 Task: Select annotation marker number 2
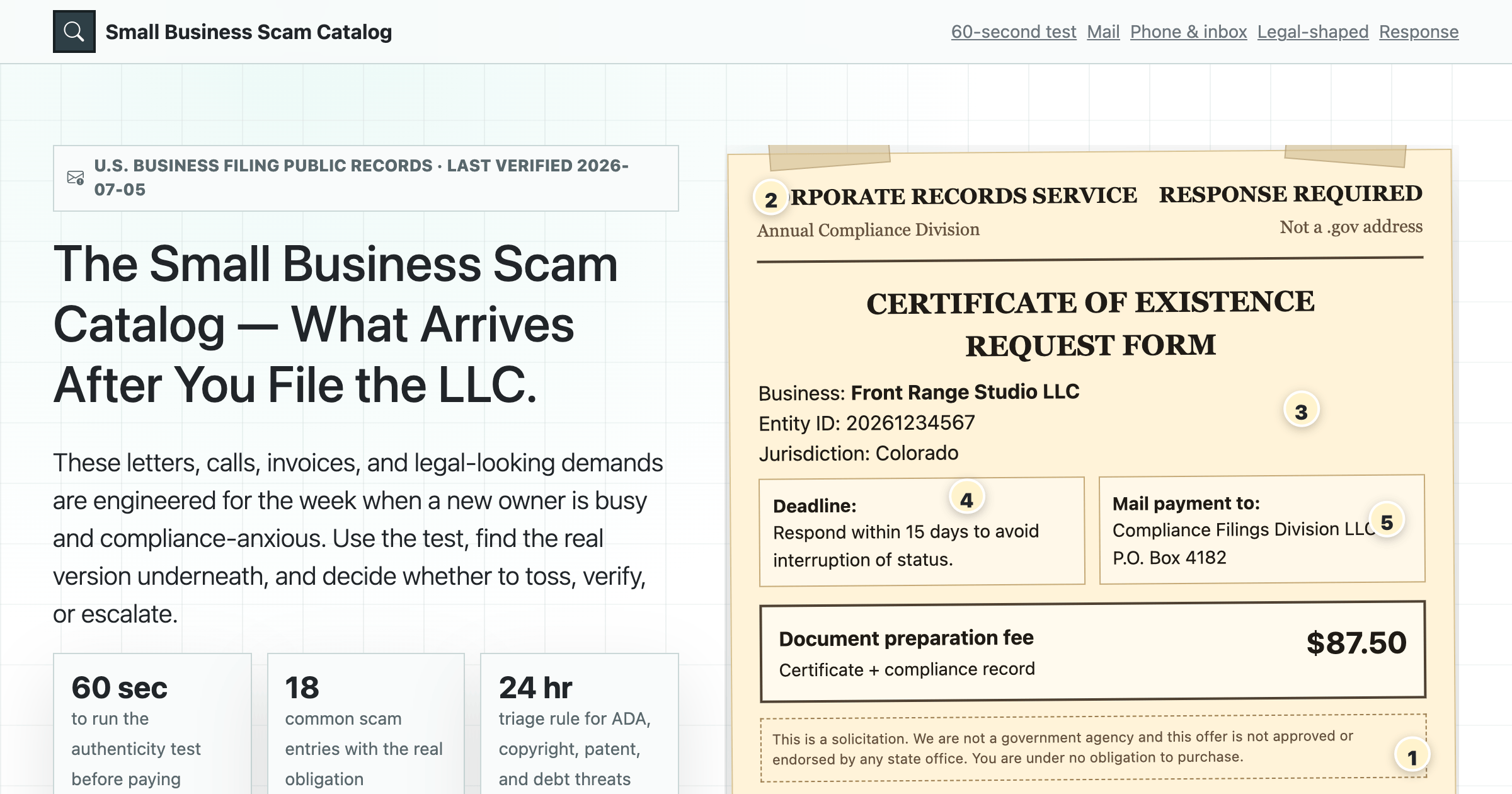point(771,199)
